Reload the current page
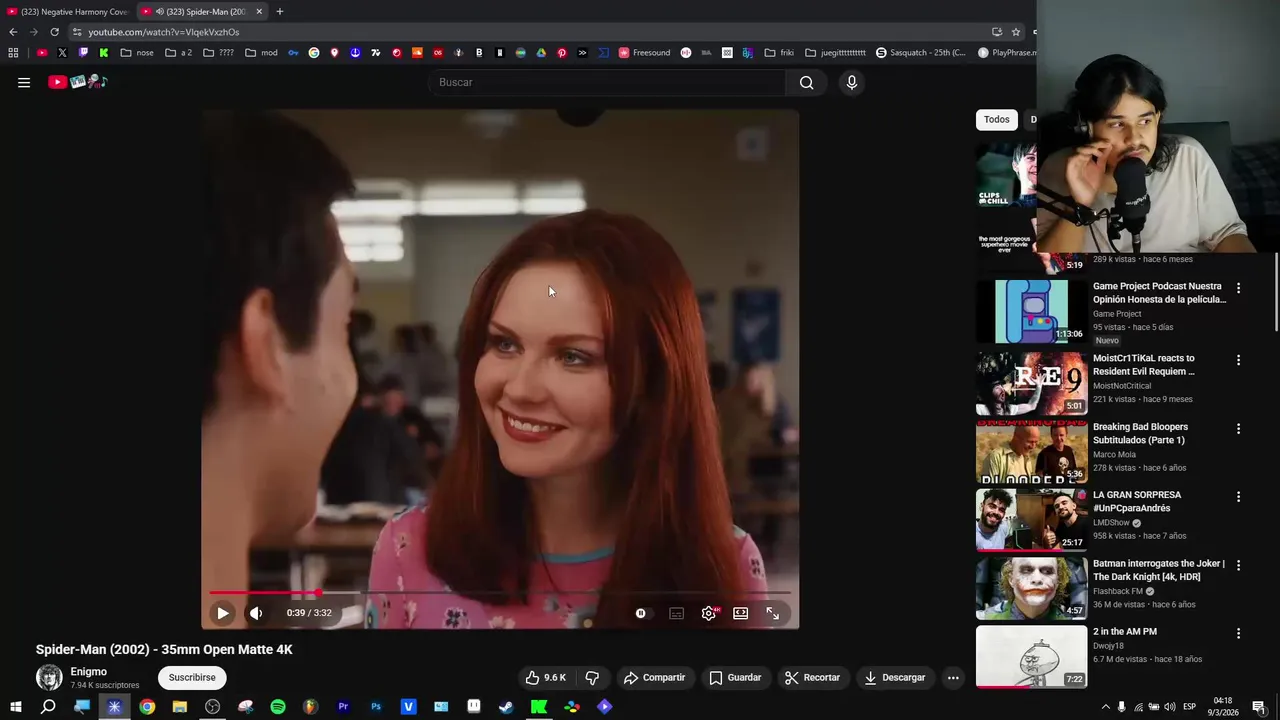The height and width of the screenshot is (720, 1280). coord(54,32)
